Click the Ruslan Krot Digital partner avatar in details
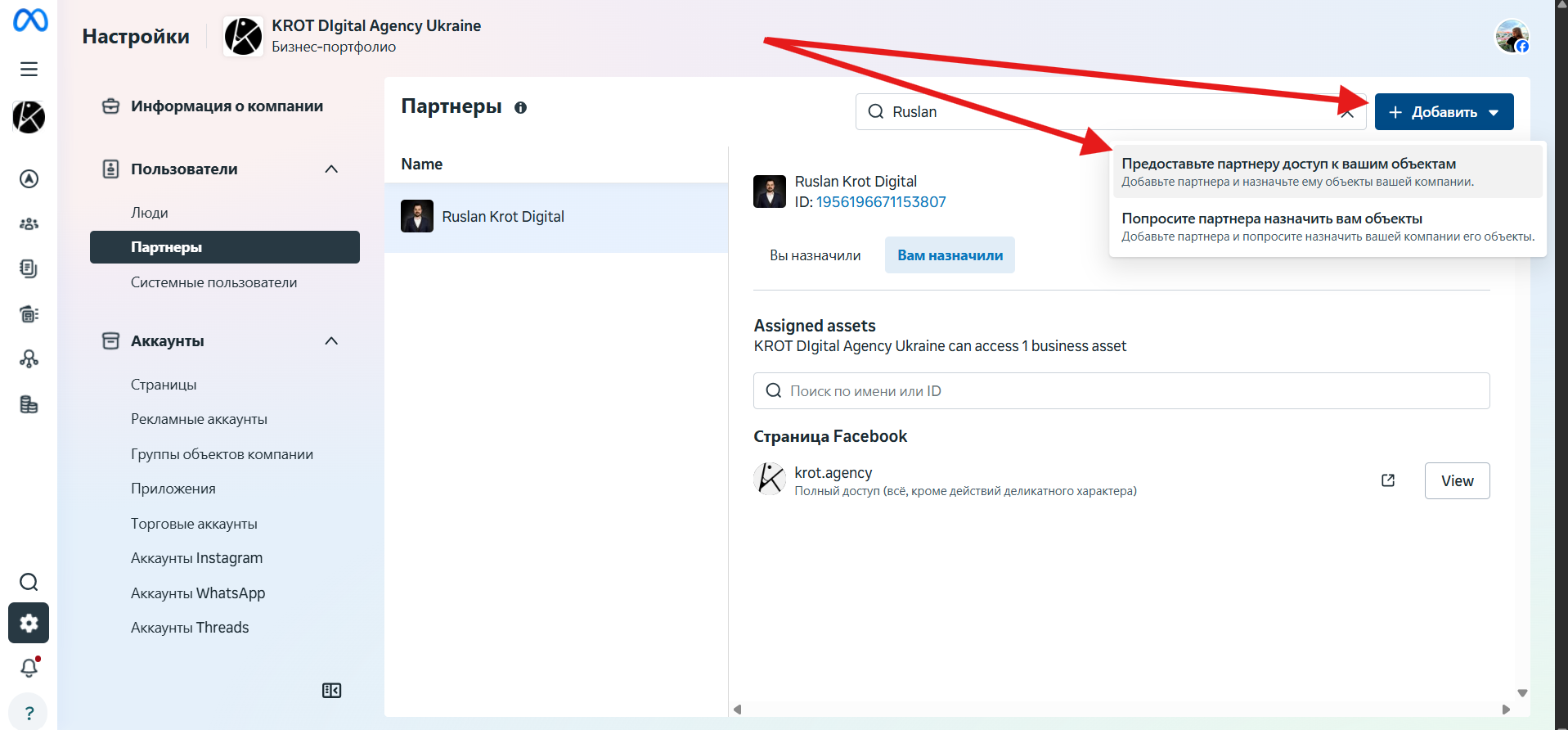This screenshot has width=1568, height=730. coord(770,192)
